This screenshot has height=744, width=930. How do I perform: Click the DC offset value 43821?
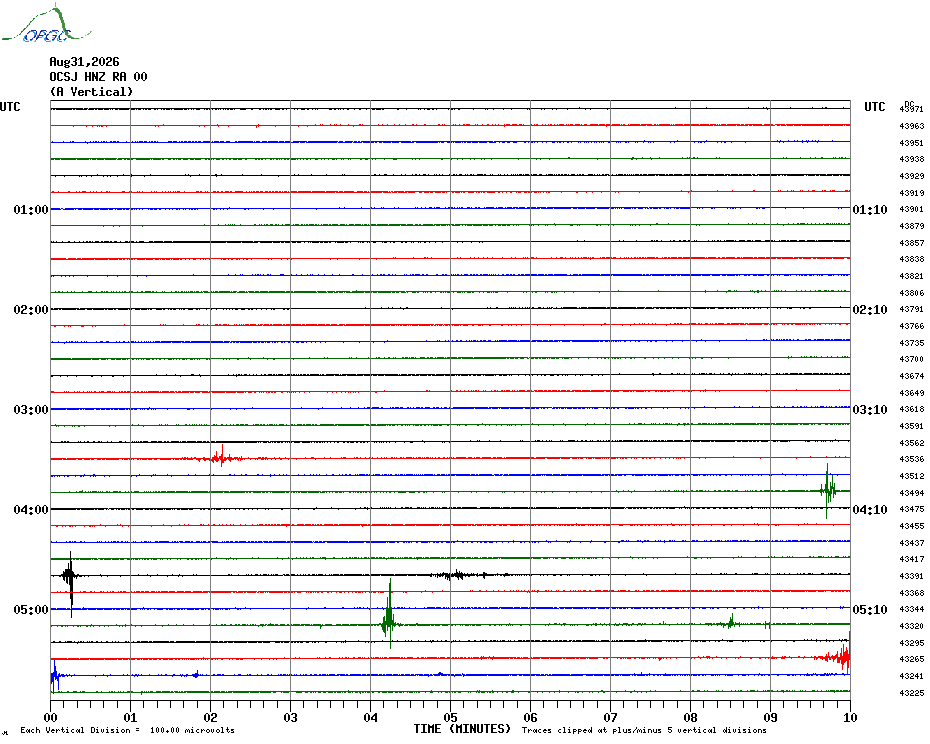tap(912, 276)
